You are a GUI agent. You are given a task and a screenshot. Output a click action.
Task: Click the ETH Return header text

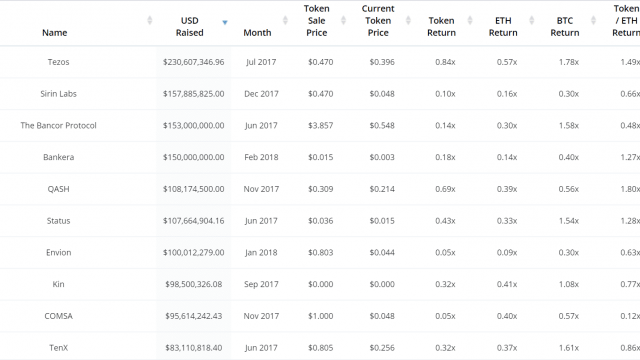[x=503, y=27]
